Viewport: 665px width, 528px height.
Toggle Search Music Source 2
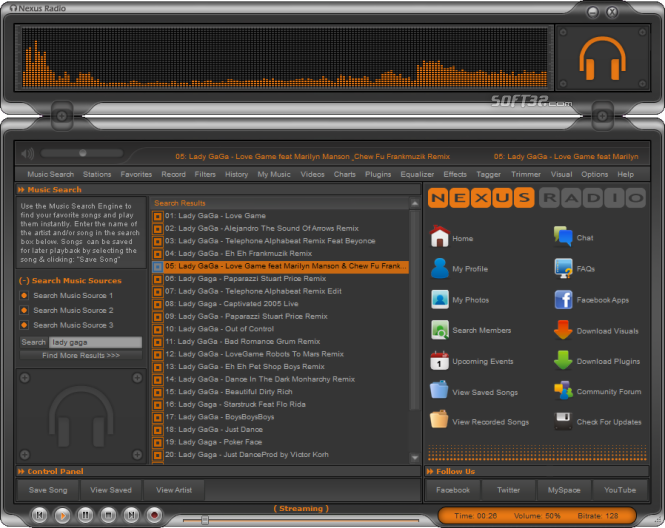point(24,310)
